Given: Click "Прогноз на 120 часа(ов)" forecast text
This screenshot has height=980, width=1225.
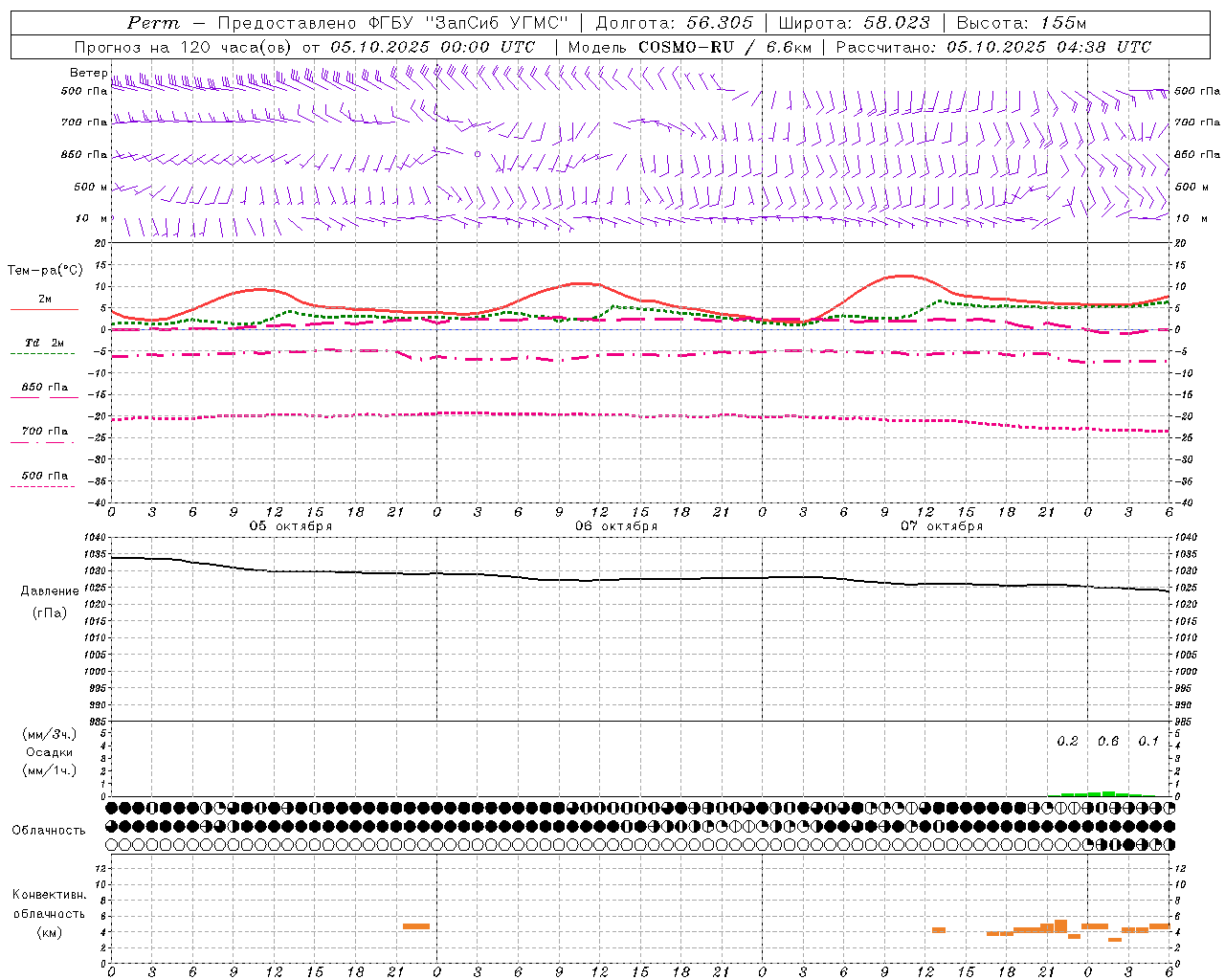Looking at the screenshot, I should pos(185,47).
